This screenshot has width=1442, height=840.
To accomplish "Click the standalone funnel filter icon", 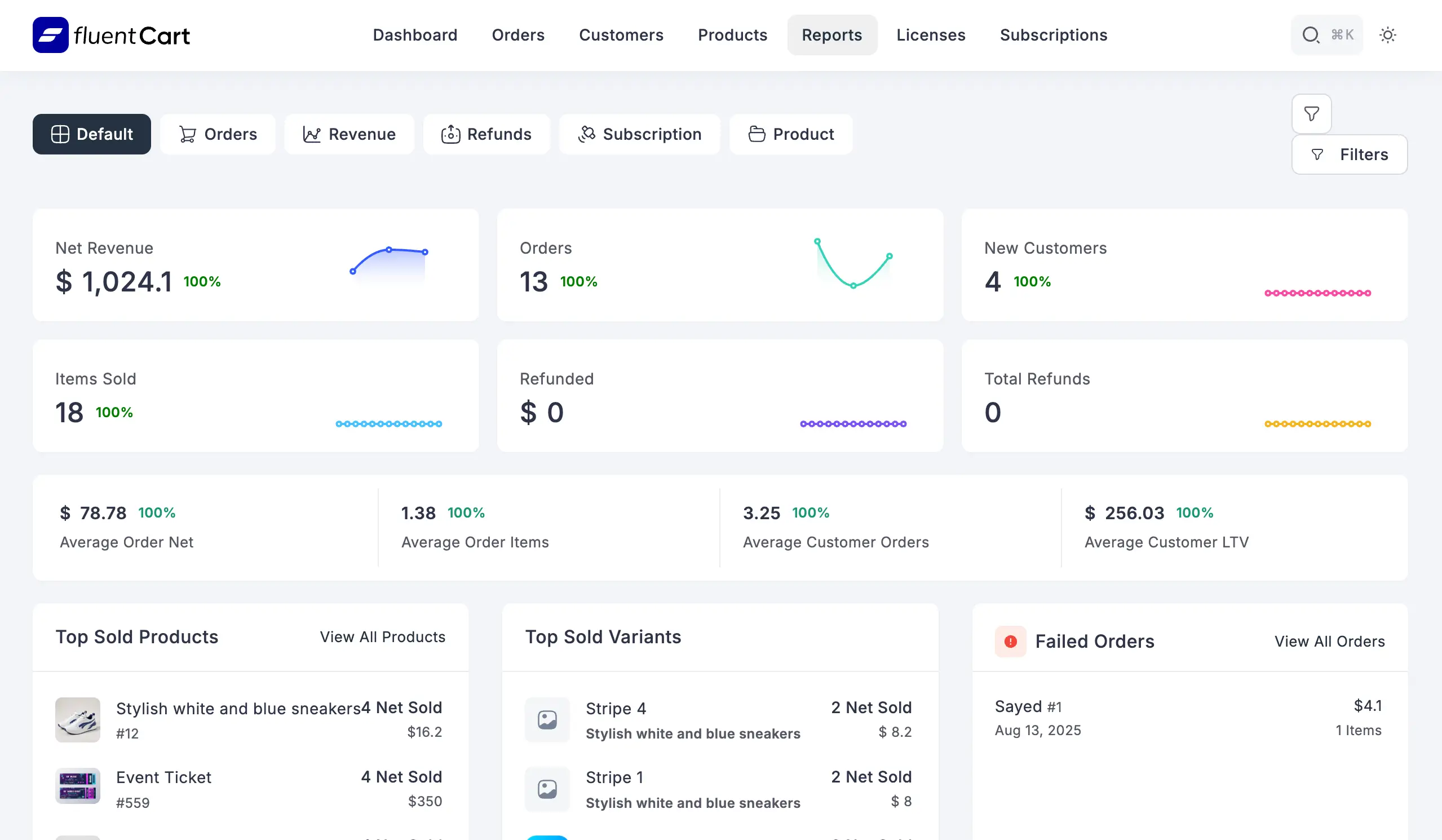I will pyautogui.click(x=1312, y=114).
